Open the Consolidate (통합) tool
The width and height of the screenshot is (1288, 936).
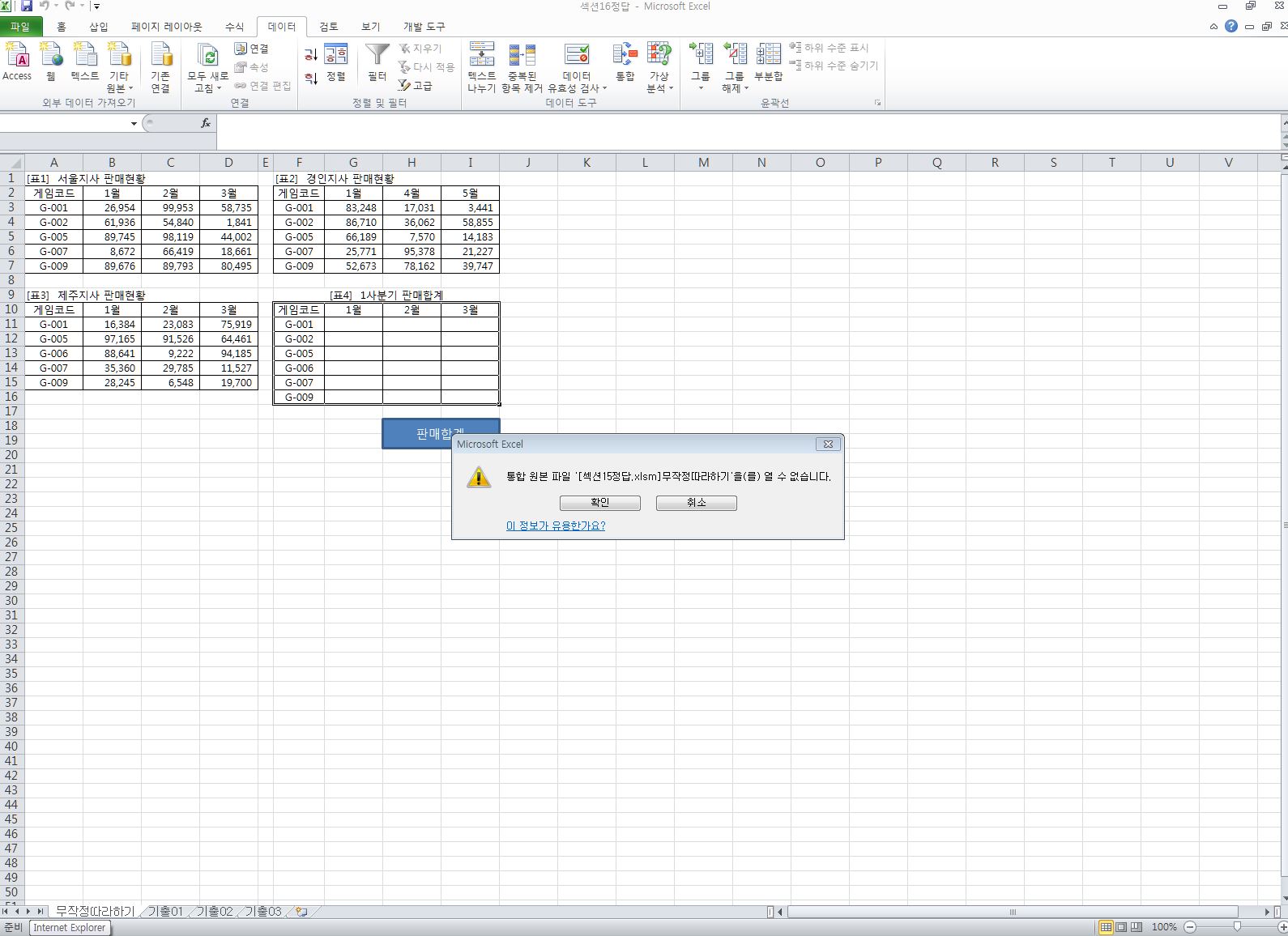tap(625, 62)
